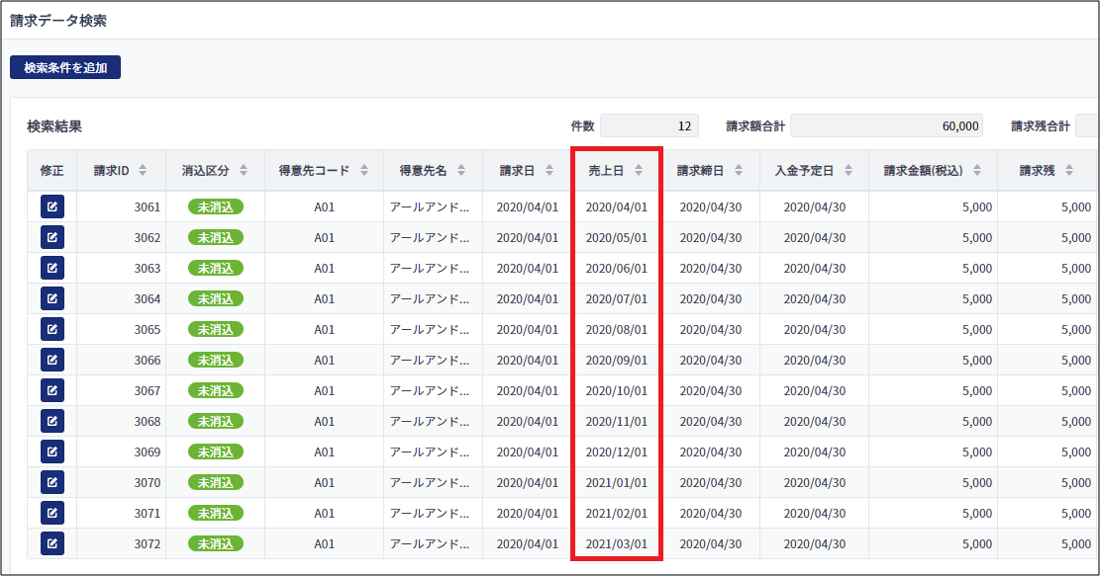Open edit icon for invoice 3063
The image size is (1100, 576).
point(52,268)
